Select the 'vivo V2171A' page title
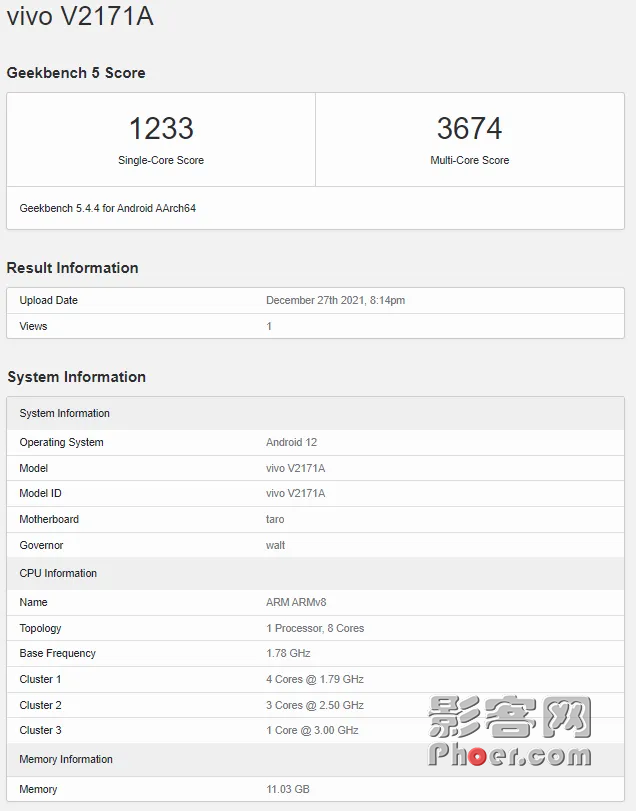 click(80, 16)
